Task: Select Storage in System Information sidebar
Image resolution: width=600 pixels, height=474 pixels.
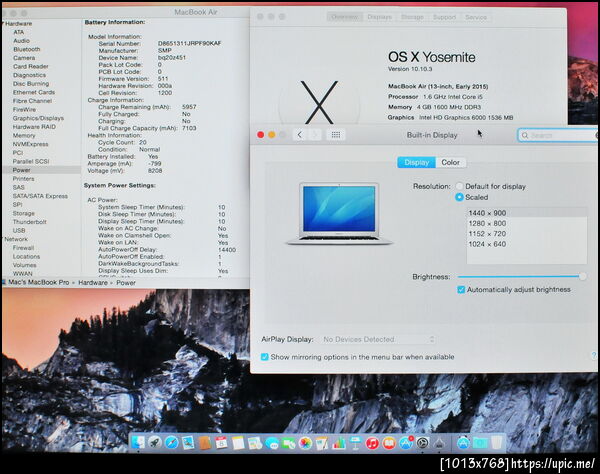Action: [x=23, y=213]
